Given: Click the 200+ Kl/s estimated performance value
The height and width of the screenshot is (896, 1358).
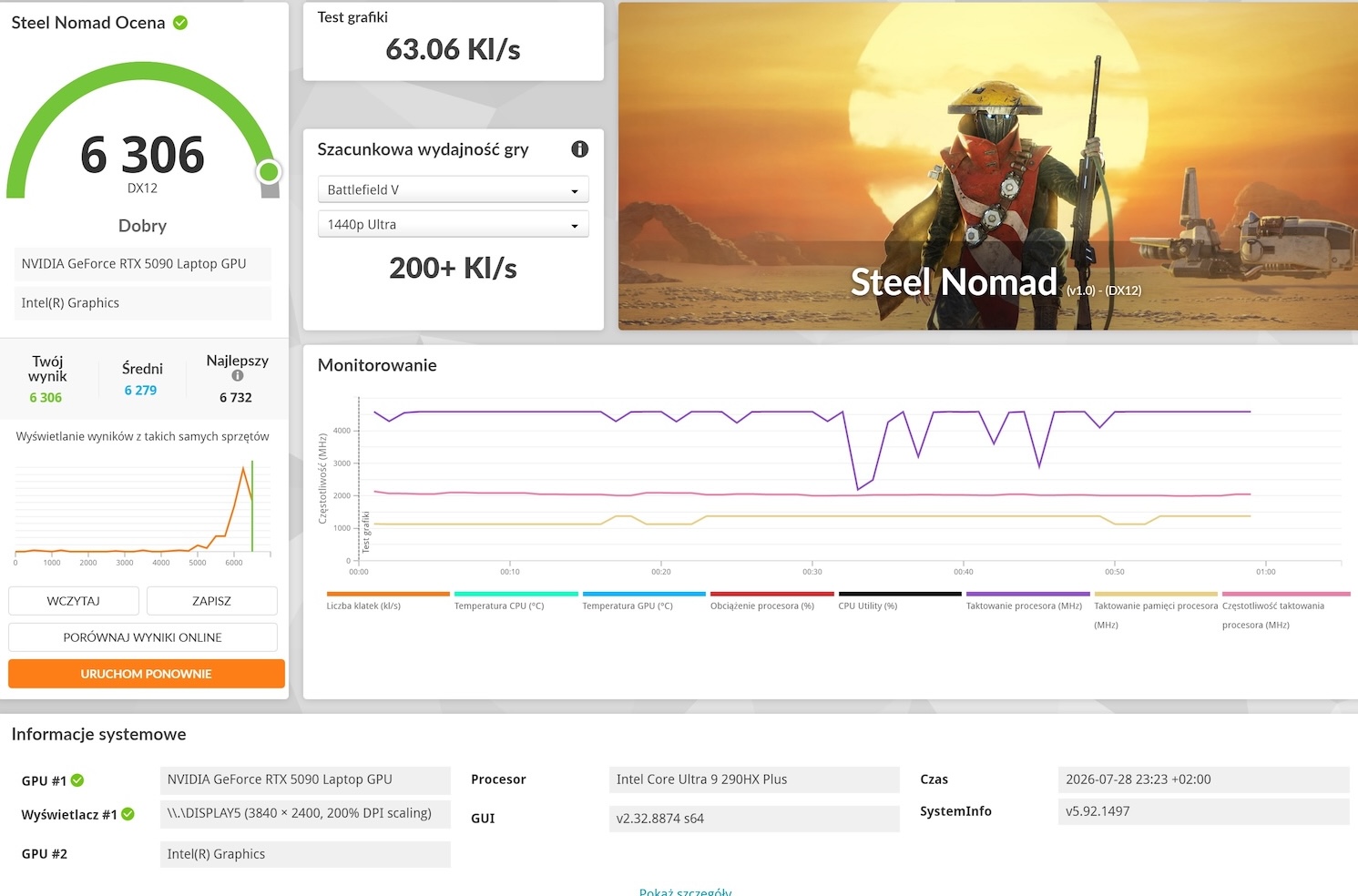Looking at the screenshot, I should [x=454, y=269].
